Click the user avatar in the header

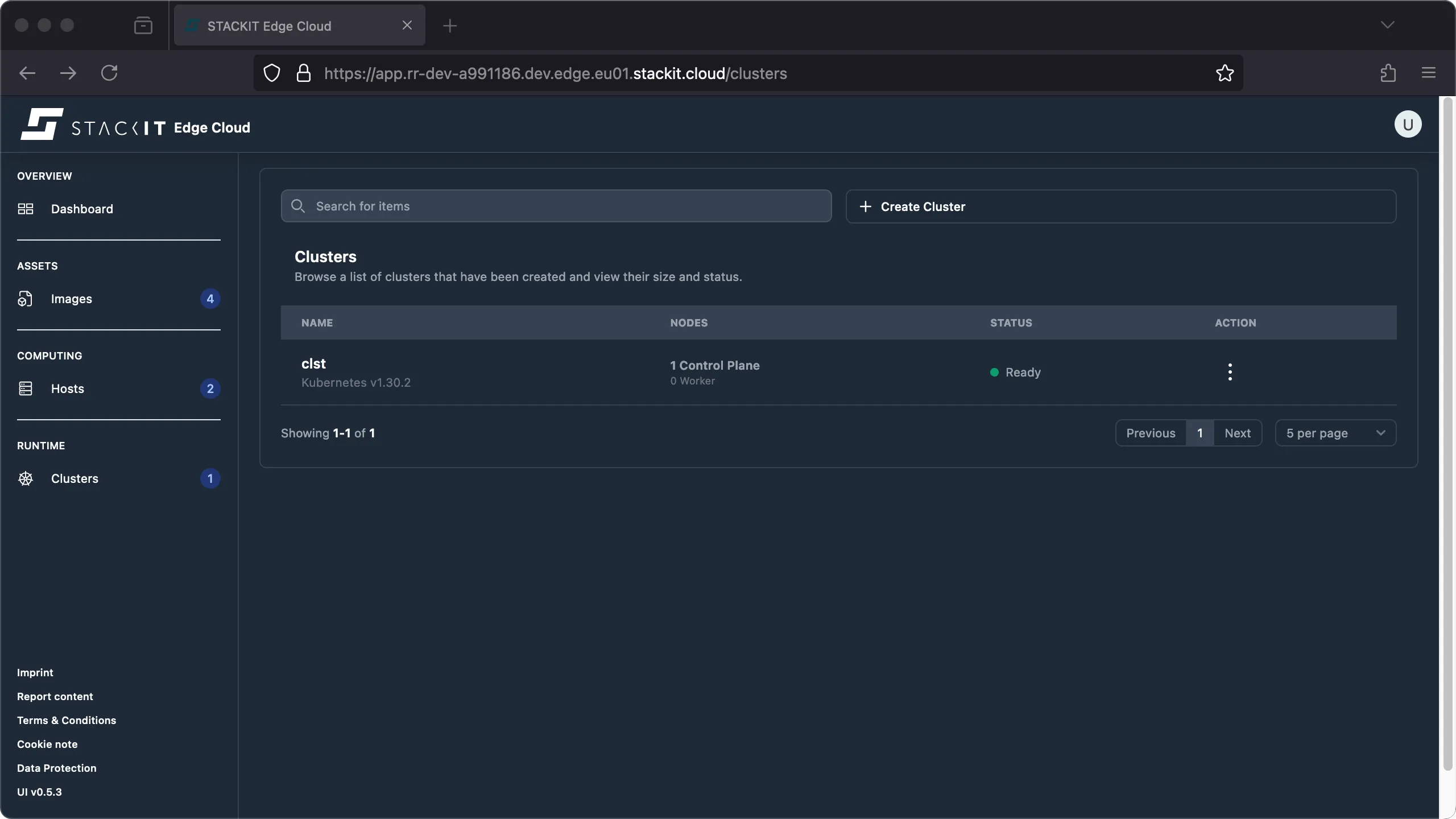coord(1407,124)
